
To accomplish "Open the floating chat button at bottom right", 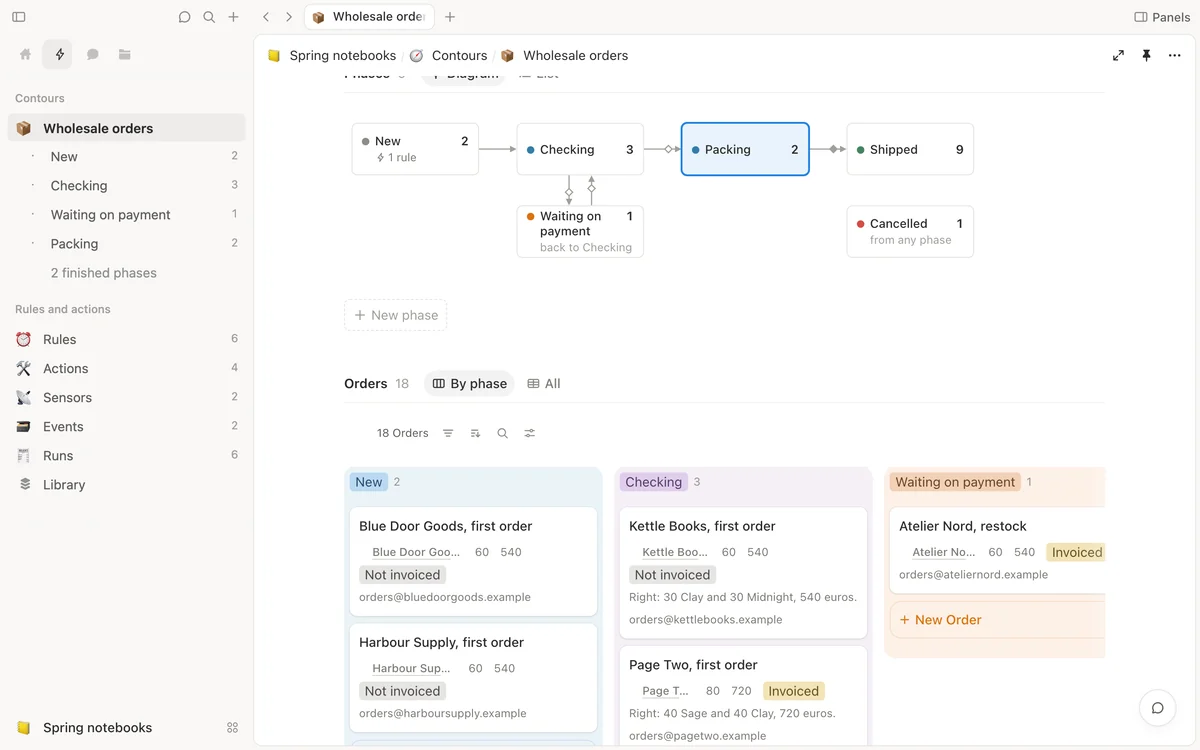I will tap(1157, 708).
